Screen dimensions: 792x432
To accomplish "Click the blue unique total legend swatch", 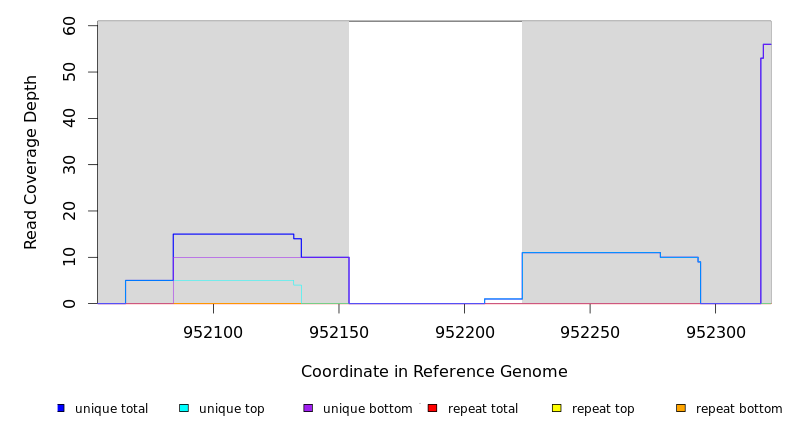I will point(61,408).
